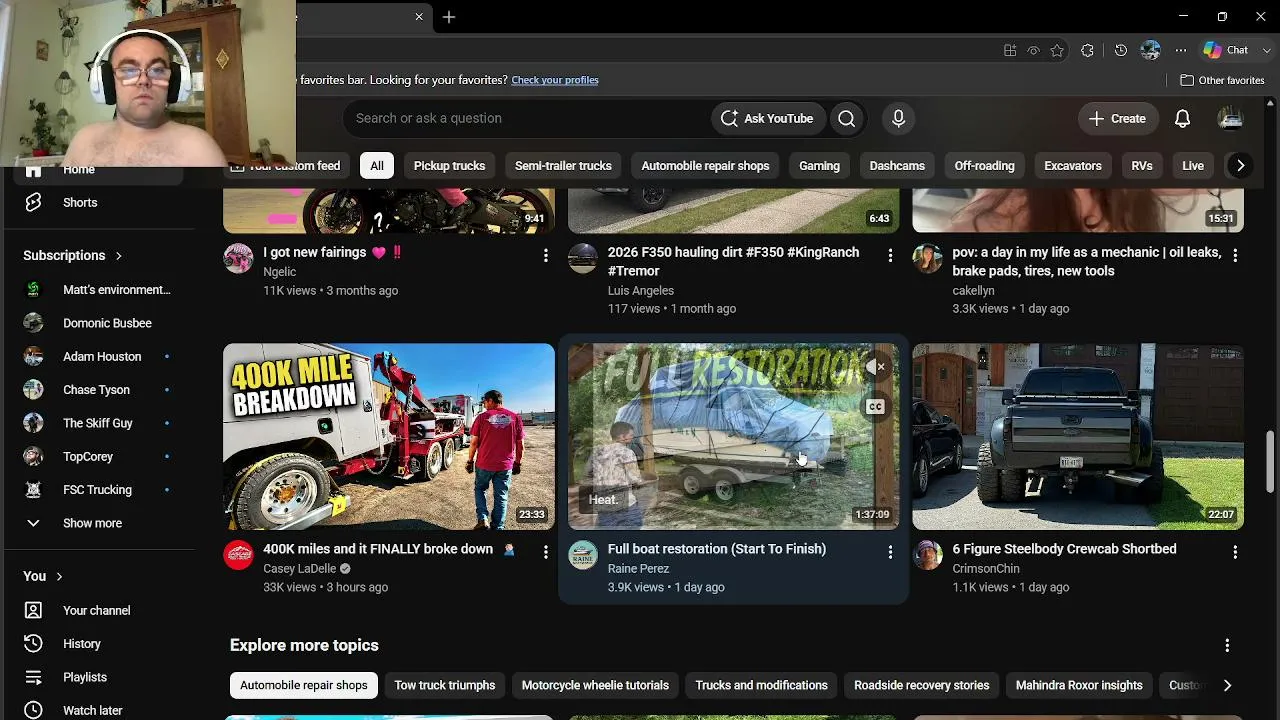The width and height of the screenshot is (1280, 720).
Task: Open the tracking prevention eye icon
Action: [x=1034, y=50]
